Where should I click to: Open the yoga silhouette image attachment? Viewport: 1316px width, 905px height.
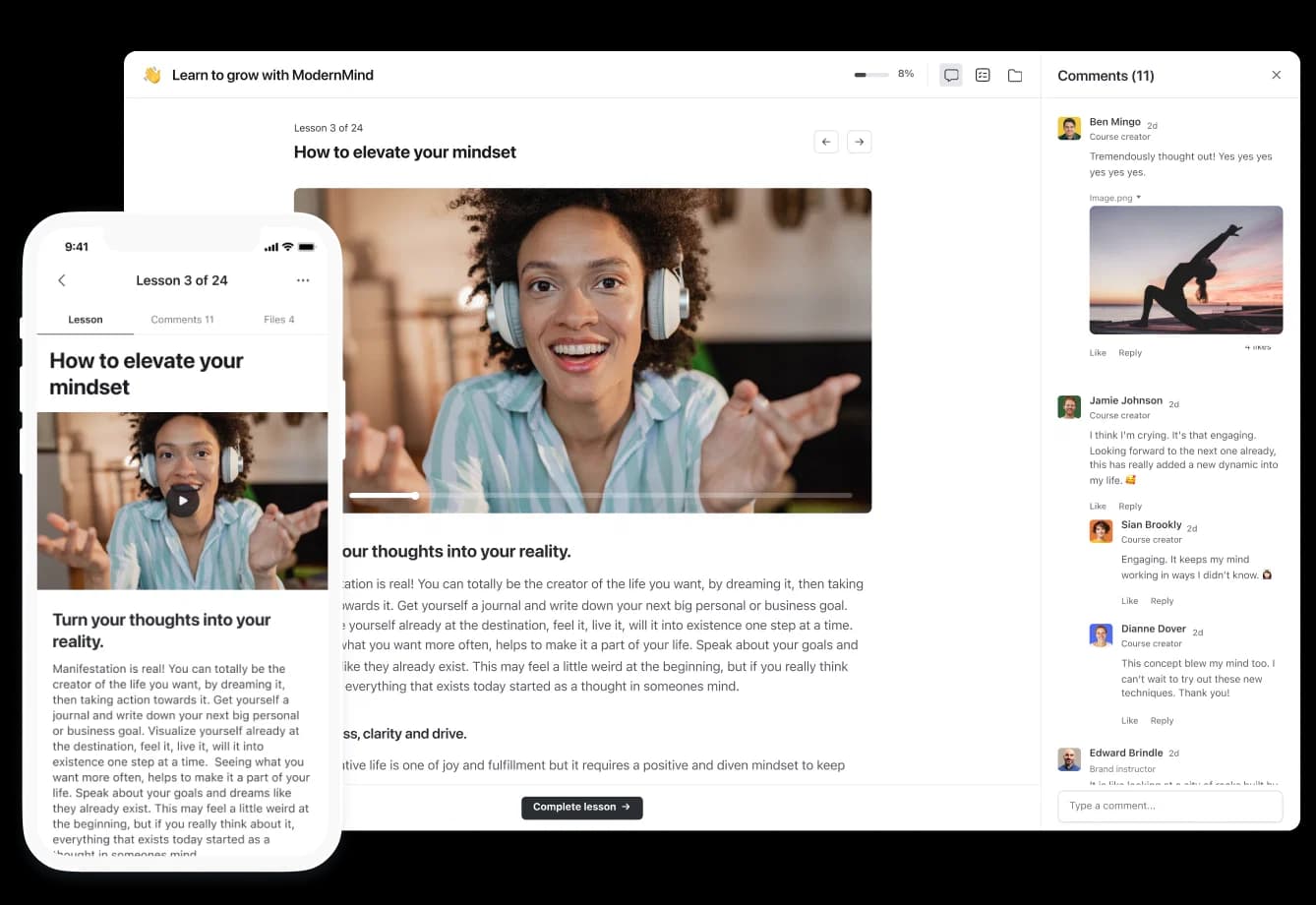click(x=1185, y=270)
